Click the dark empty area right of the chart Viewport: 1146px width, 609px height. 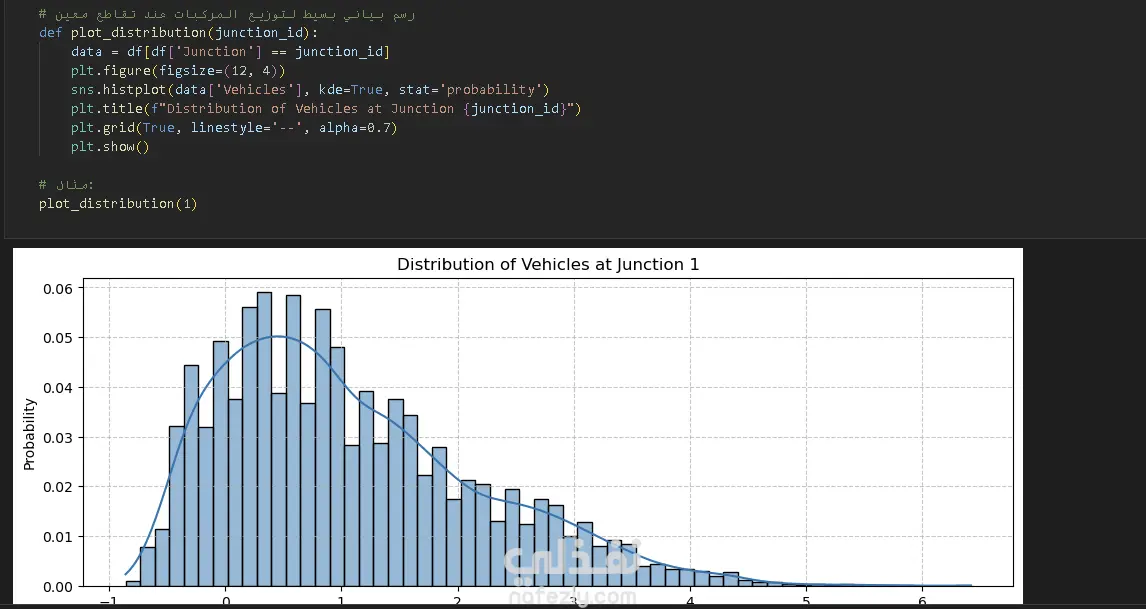pyautogui.click(x=1083, y=420)
